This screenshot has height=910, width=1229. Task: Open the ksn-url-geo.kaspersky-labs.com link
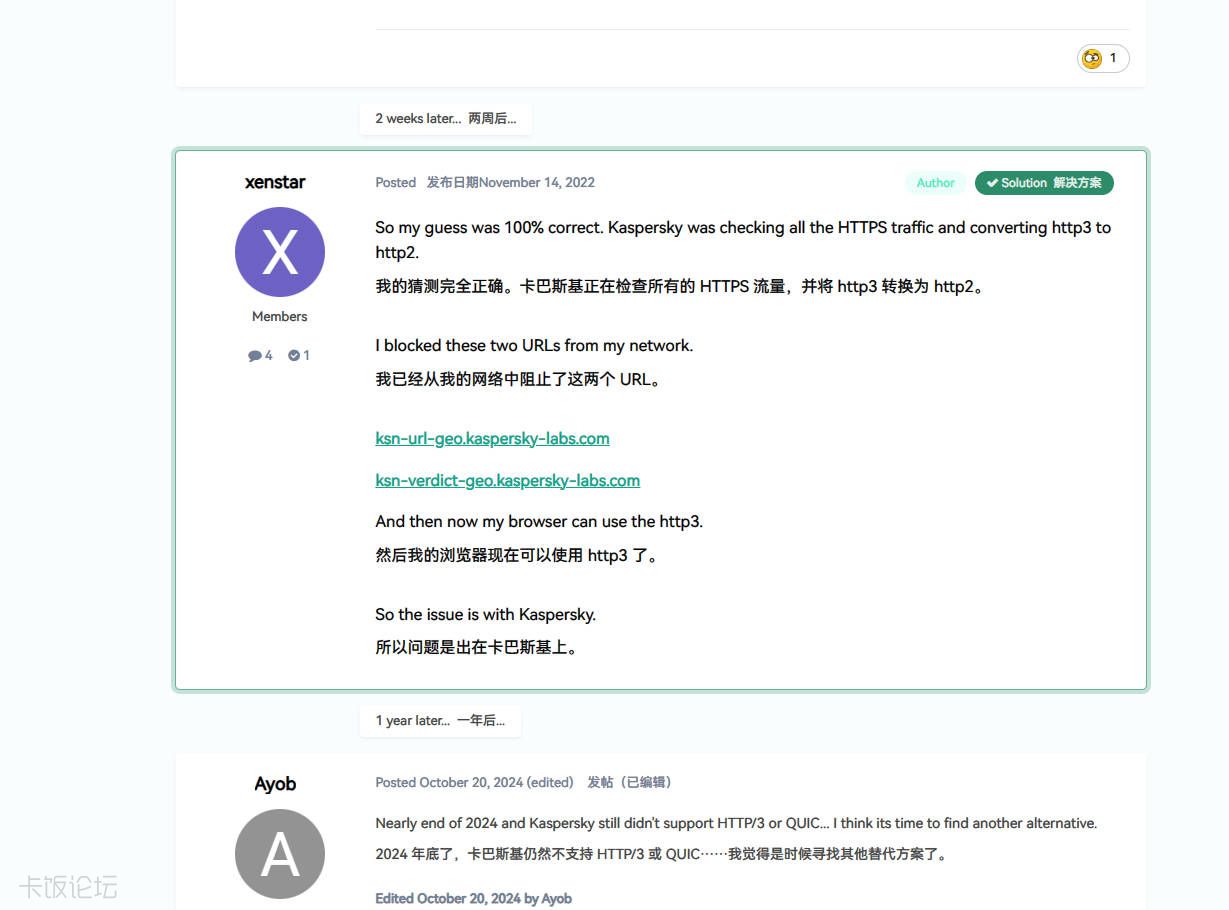tap(492, 438)
